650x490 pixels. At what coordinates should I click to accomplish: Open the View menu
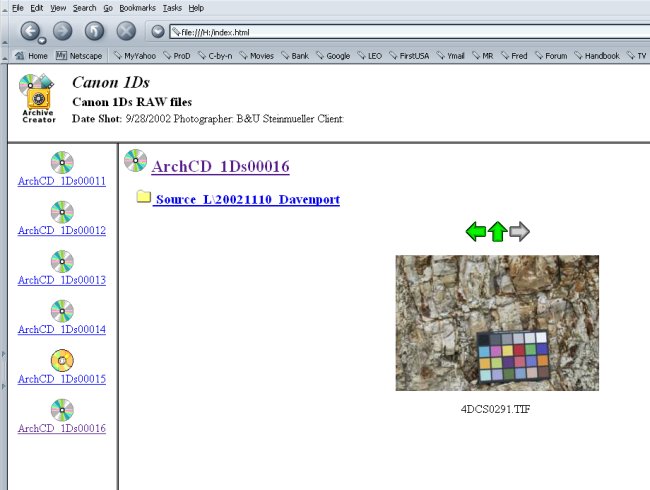pyautogui.click(x=58, y=8)
